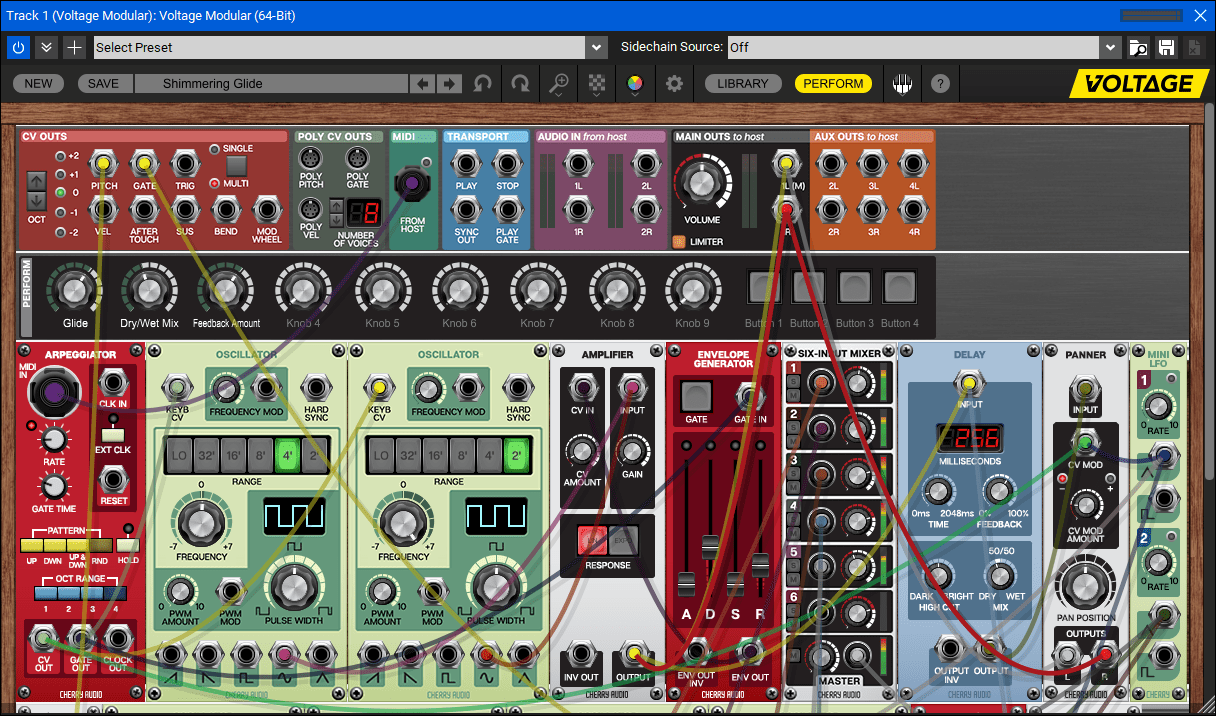This screenshot has height=716, width=1216.
Task: Click the Glide perform knob
Action: tap(75, 290)
